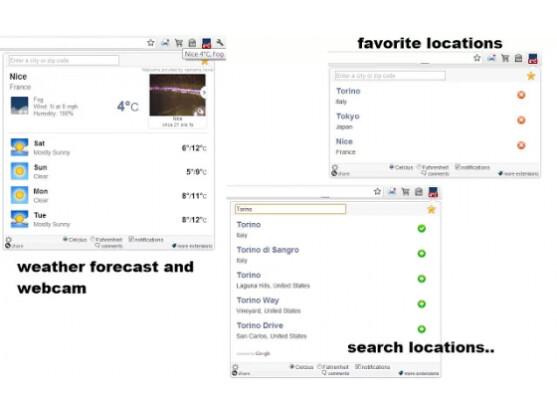Open more extensions in weather forecast popup
The width and height of the screenshot is (557, 418).
[x=192, y=246]
